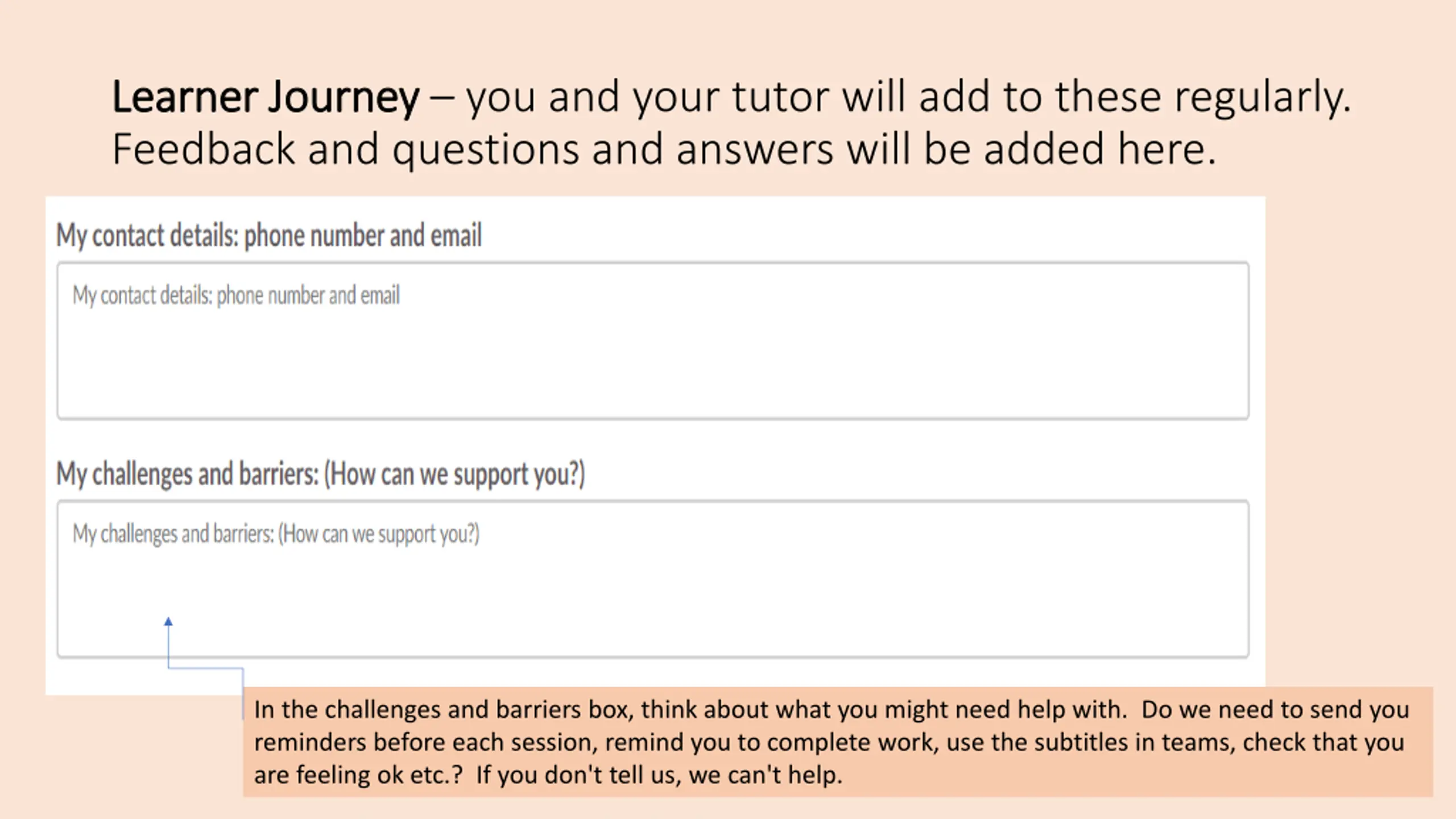Click inside the contact details text box

tap(653, 341)
